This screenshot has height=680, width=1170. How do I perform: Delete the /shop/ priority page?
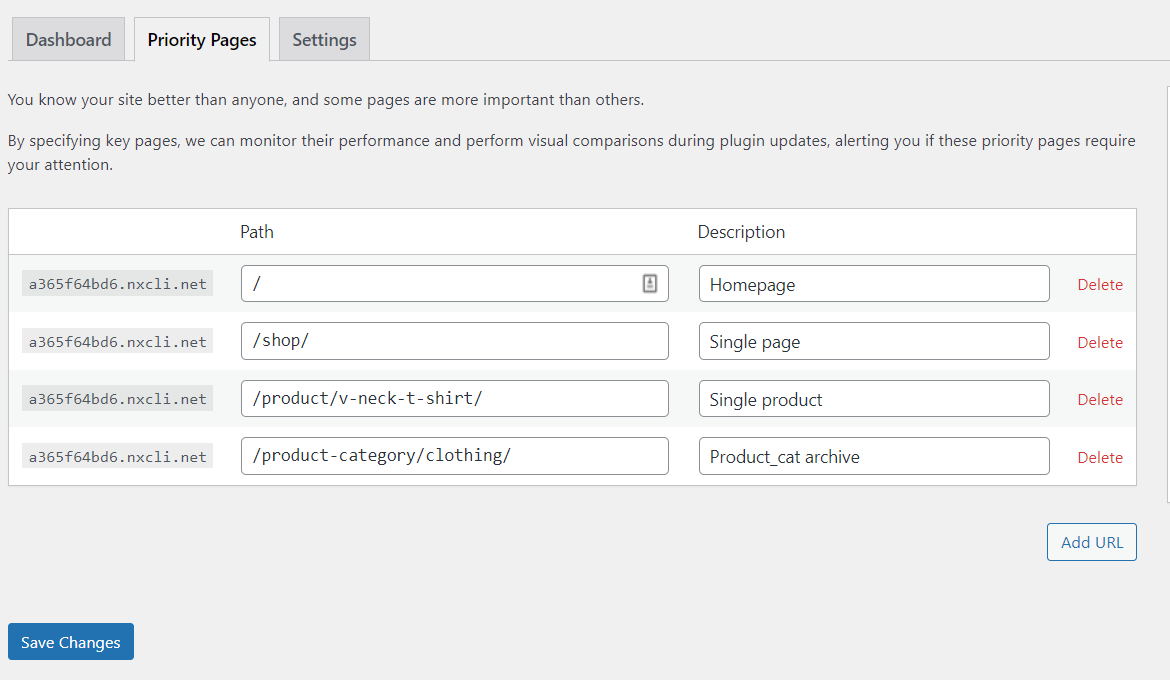pos(1100,343)
